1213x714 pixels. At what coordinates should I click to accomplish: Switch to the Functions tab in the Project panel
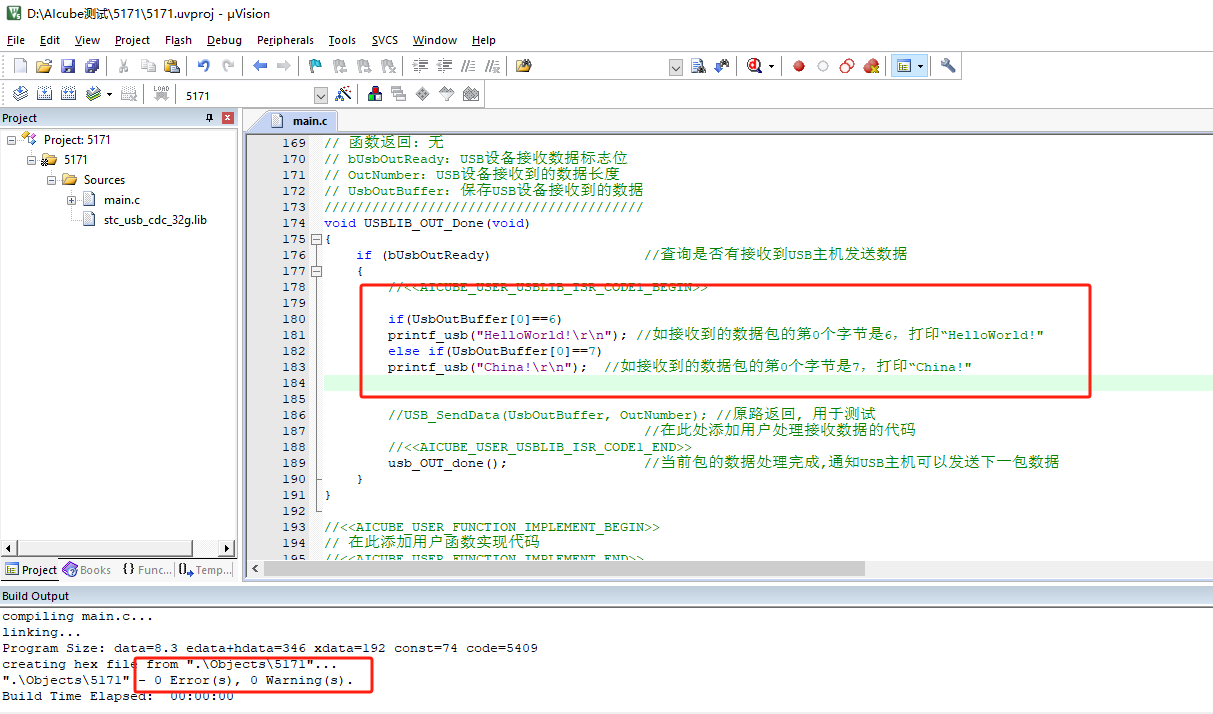[147, 570]
